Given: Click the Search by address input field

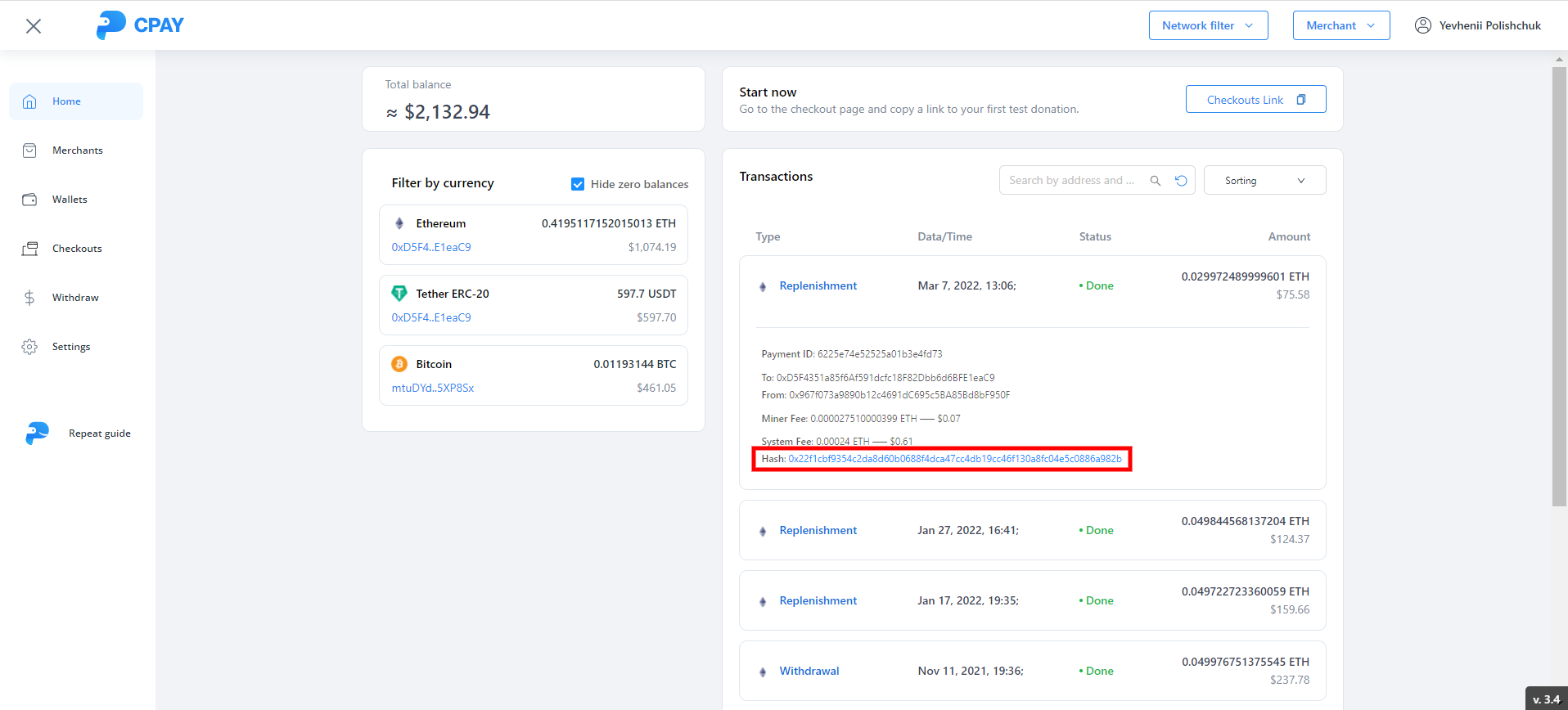Looking at the screenshot, I should 1072,181.
